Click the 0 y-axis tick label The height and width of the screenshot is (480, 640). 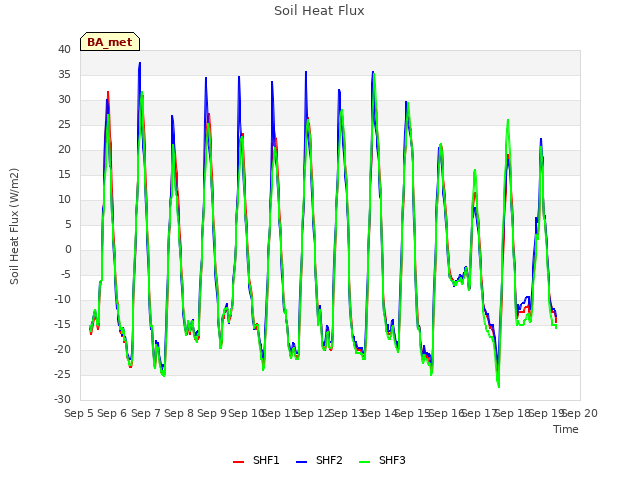coord(68,249)
